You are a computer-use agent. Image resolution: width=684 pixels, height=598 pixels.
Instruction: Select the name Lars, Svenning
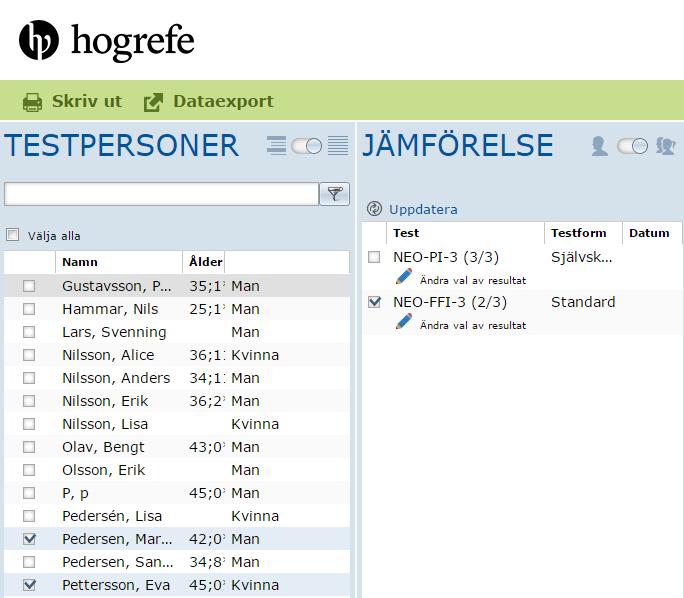tap(114, 332)
